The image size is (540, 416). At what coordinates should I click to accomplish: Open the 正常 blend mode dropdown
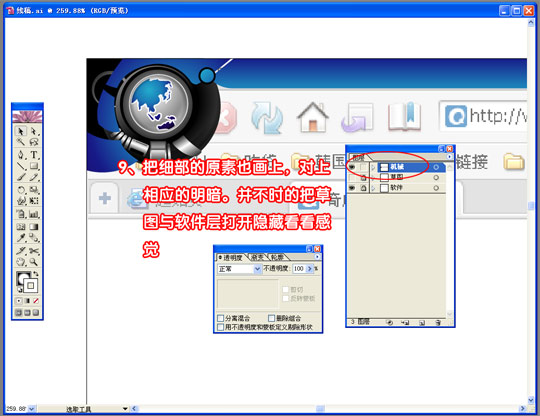(x=239, y=269)
